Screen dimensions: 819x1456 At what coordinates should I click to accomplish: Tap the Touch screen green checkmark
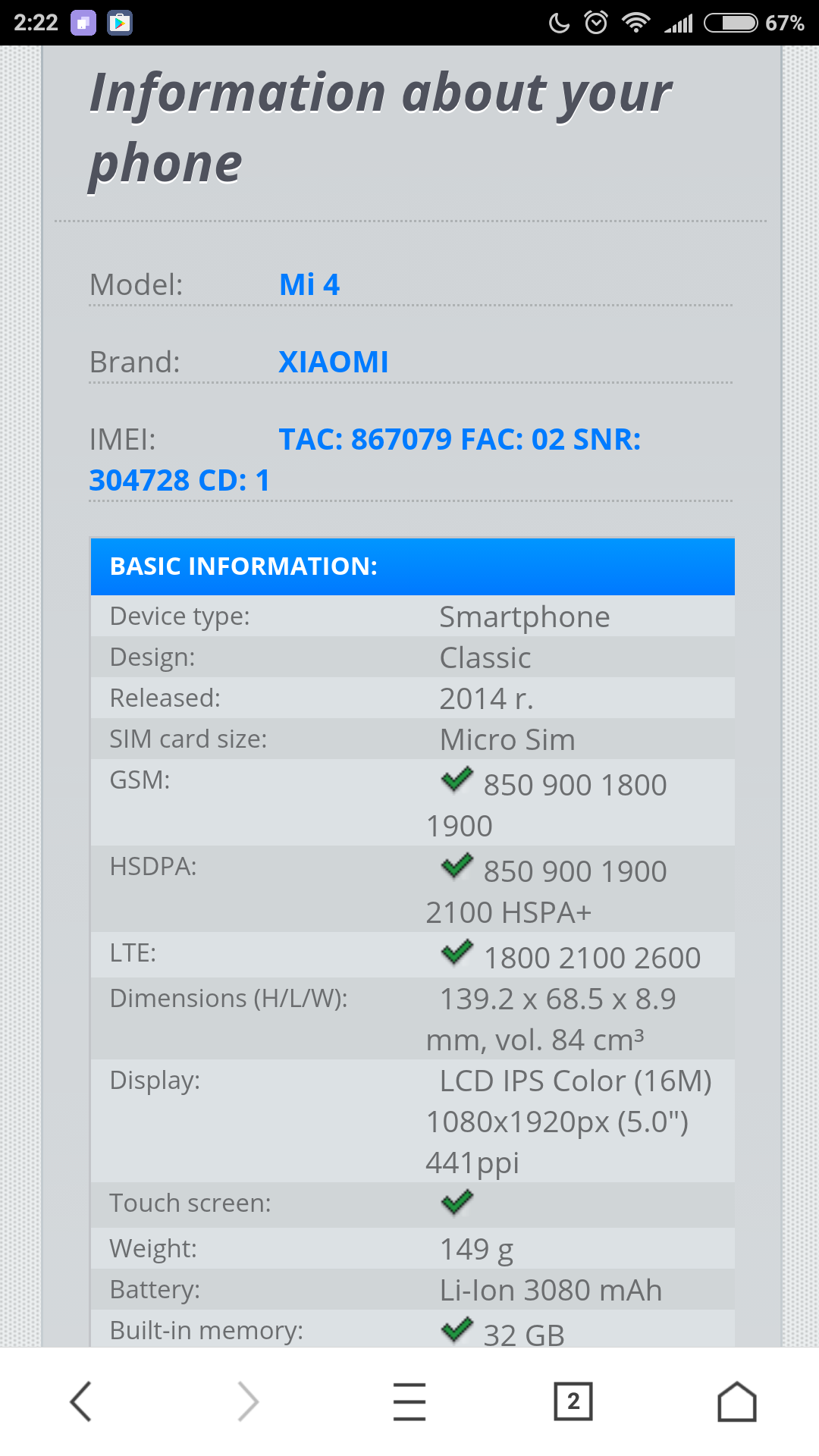click(x=457, y=1202)
